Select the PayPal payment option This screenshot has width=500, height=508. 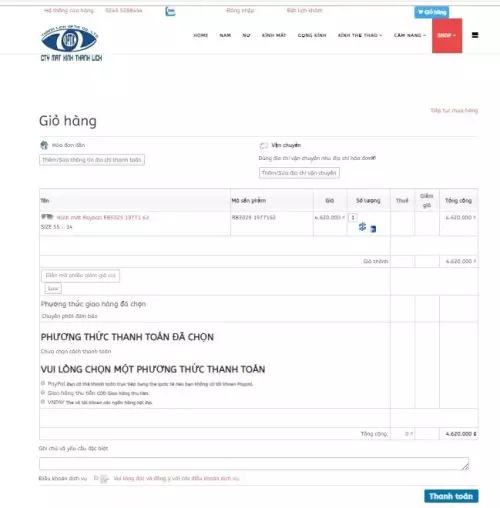(x=43, y=383)
